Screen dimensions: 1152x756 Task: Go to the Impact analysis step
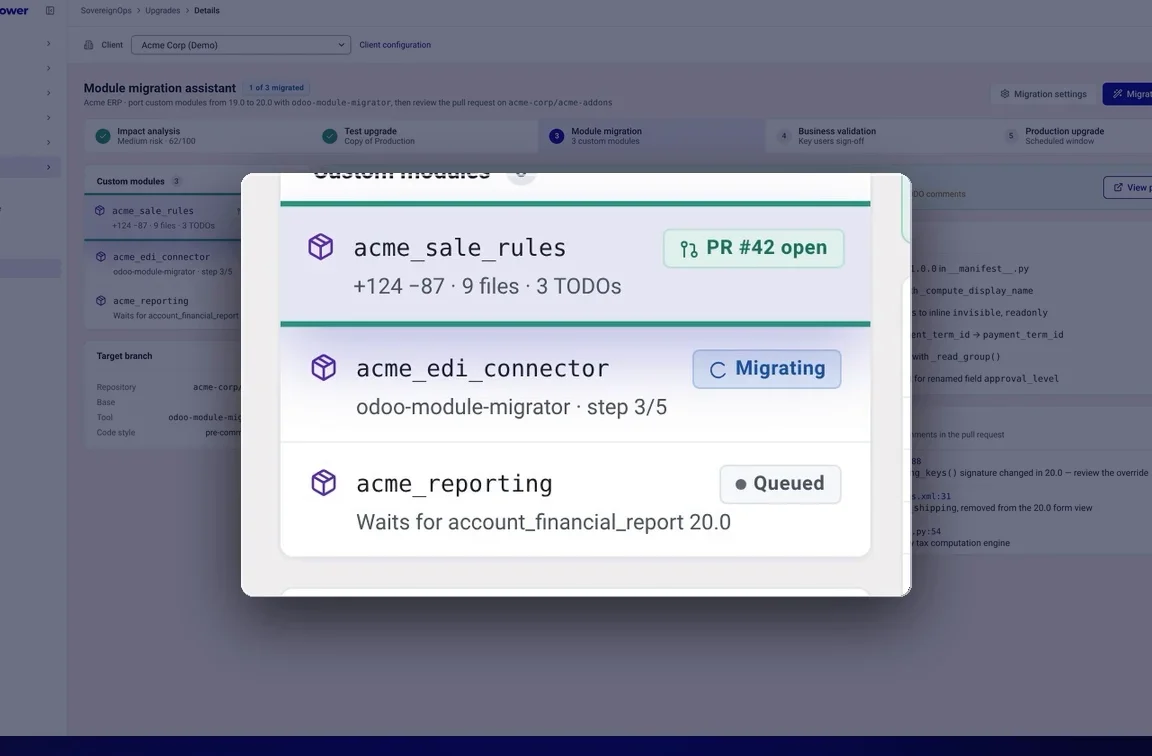(x=198, y=136)
